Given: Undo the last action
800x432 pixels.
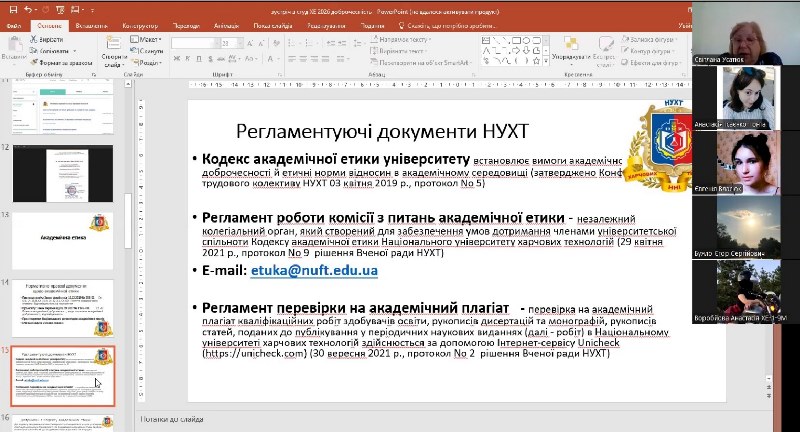Looking at the screenshot, I should (x=28, y=10).
